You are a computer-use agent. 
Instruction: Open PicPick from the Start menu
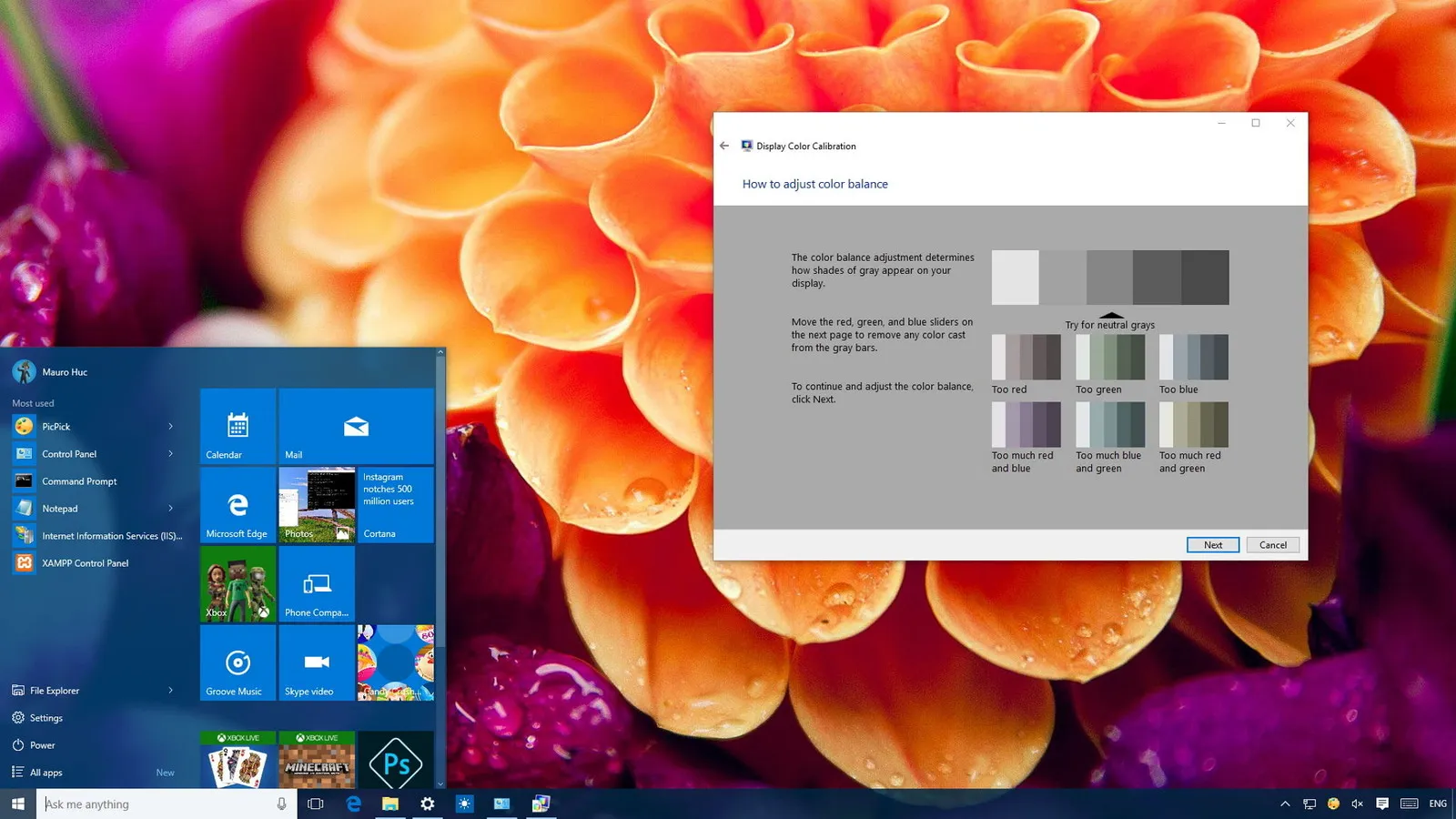[56, 426]
